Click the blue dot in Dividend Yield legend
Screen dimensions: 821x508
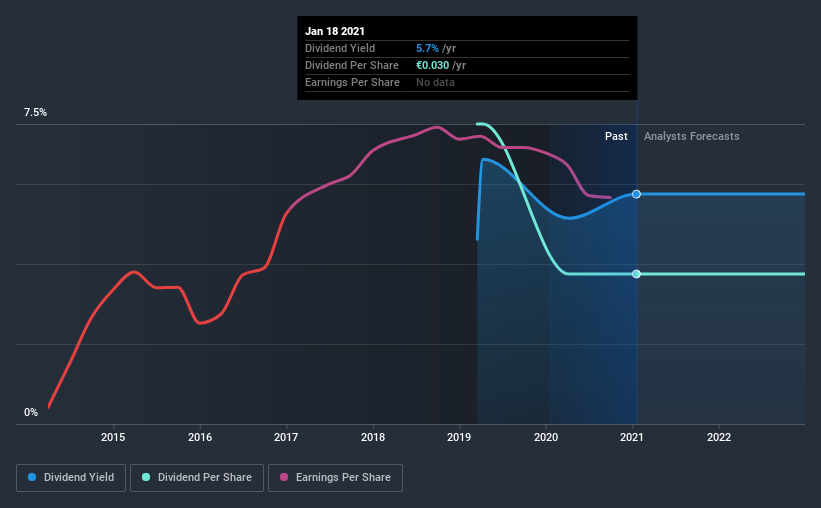(32, 477)
